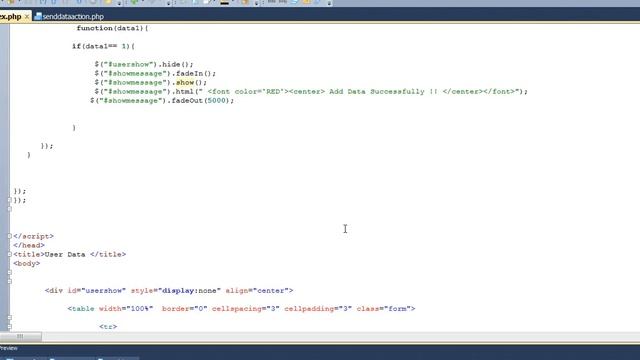Click the align="center" attribute
The height and width of the screenshot is (360, 640).
[257, 291]
